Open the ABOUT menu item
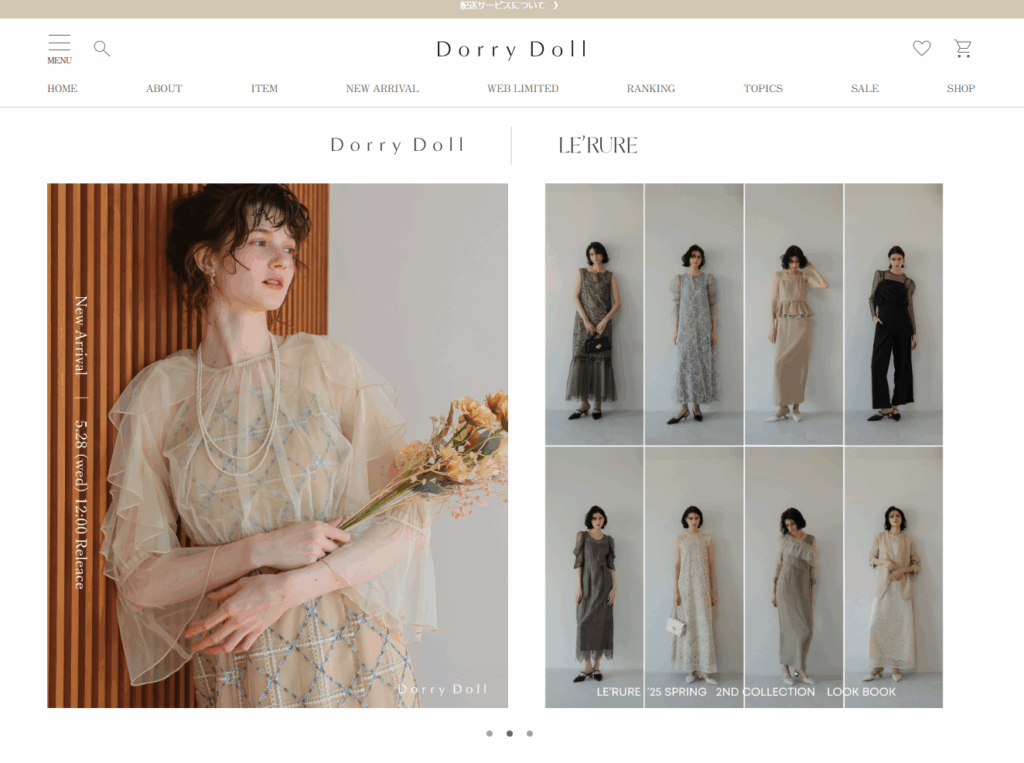1024x763 pixels. tap(164, 88)
